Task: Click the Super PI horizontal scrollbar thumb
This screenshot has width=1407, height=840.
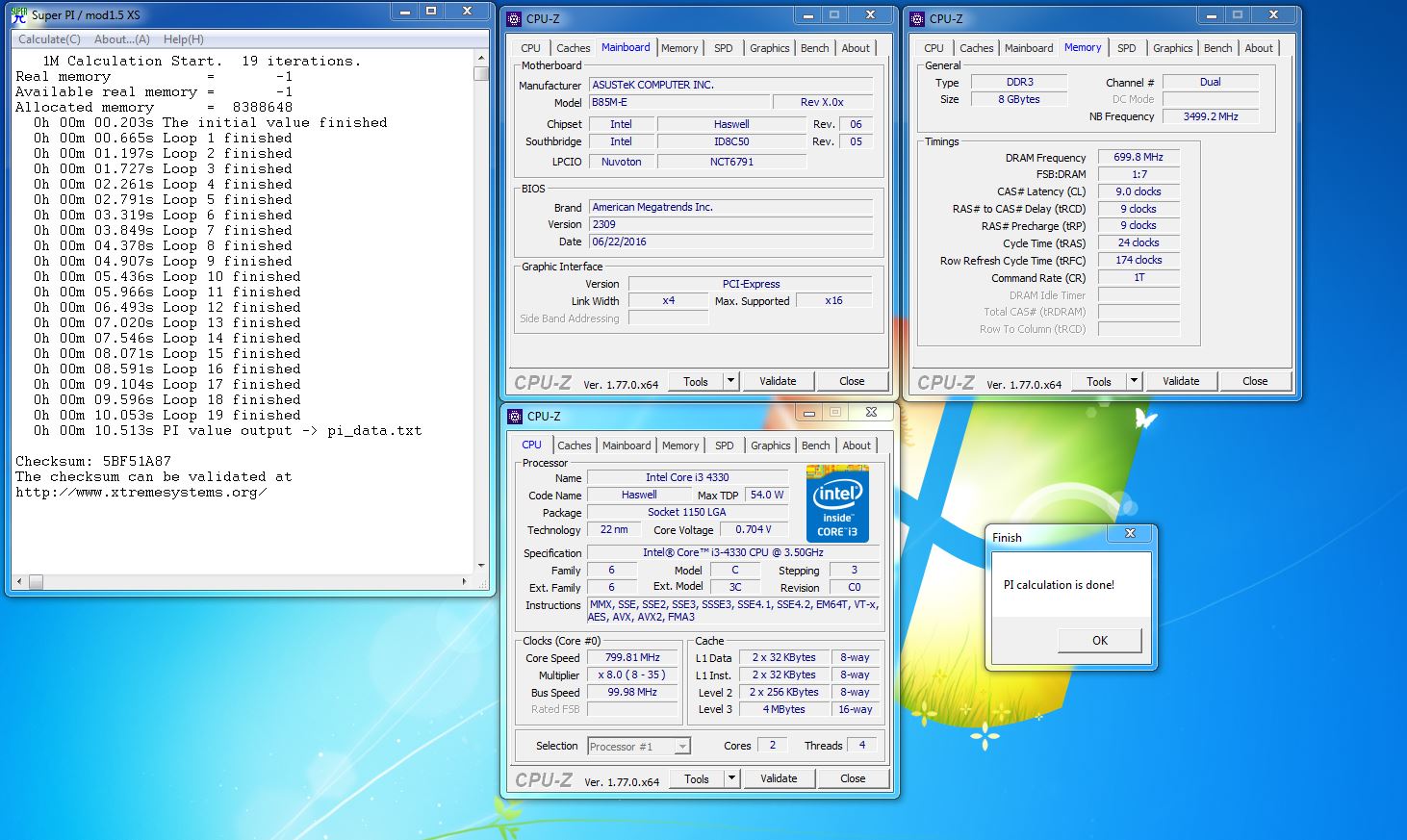Action: pos(36,581)
